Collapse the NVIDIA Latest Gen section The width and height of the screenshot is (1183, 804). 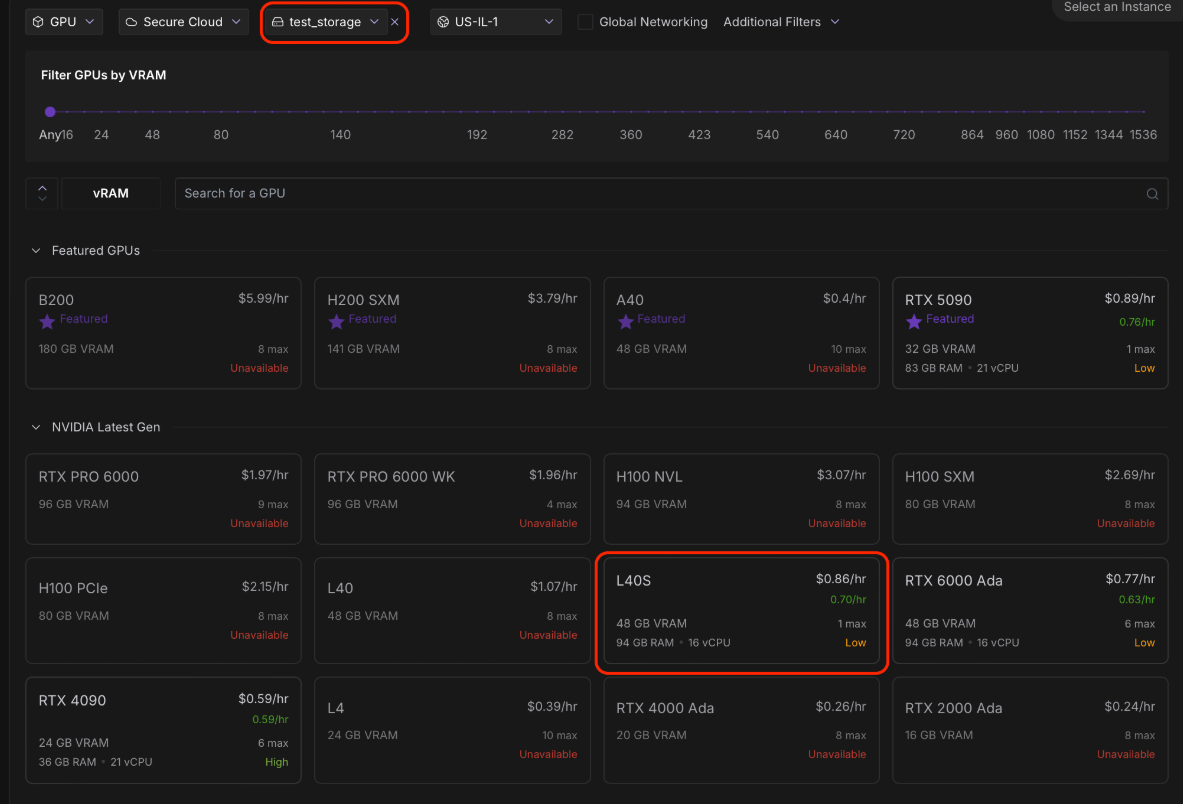coord(37,427)
